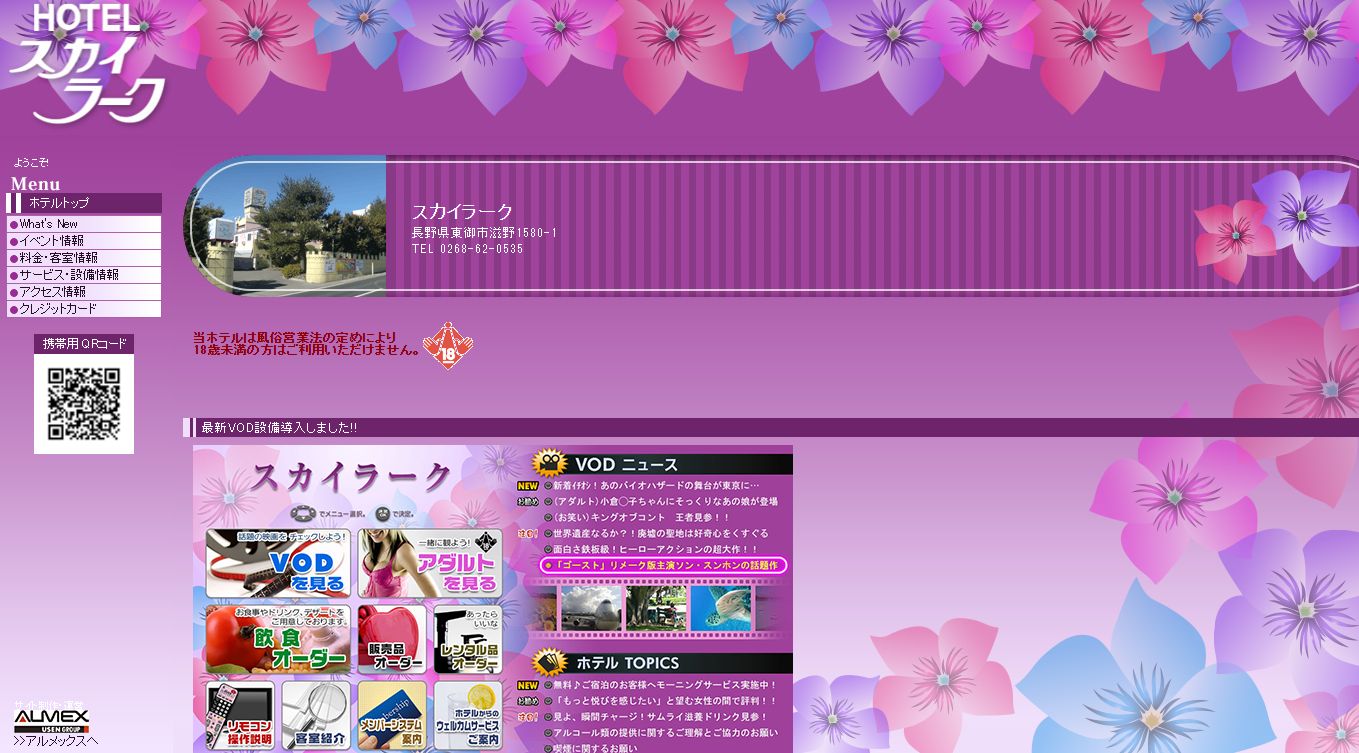This screenshot has height=753, width=1359.
Task: Open the 販売品オーダー tile
Action: (392, 640)
